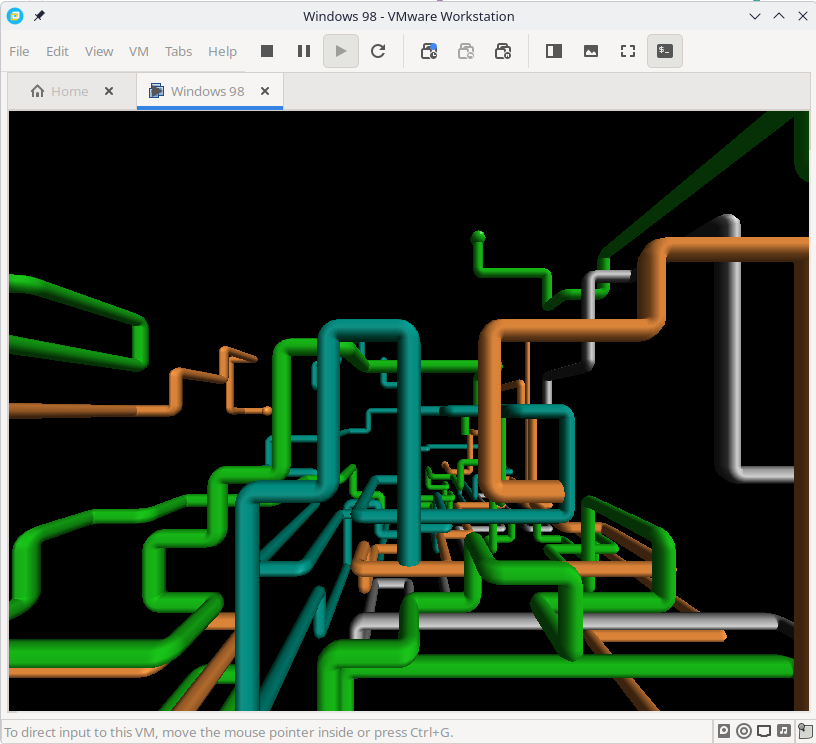This screenshot has width=816, height=744.
Task: Take a snapshot of the VM
Action: click(x=429, y=51)
